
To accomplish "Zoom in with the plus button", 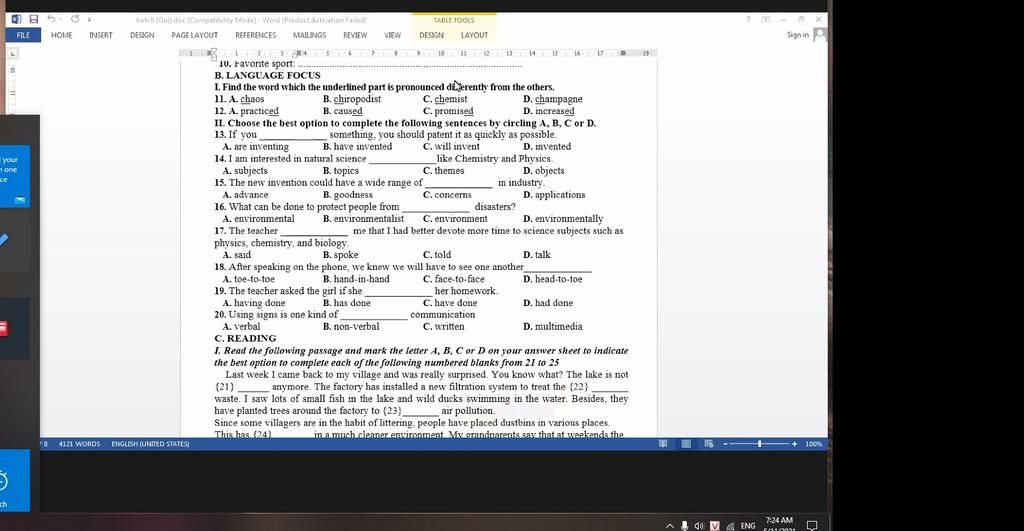I will [794, 443].
